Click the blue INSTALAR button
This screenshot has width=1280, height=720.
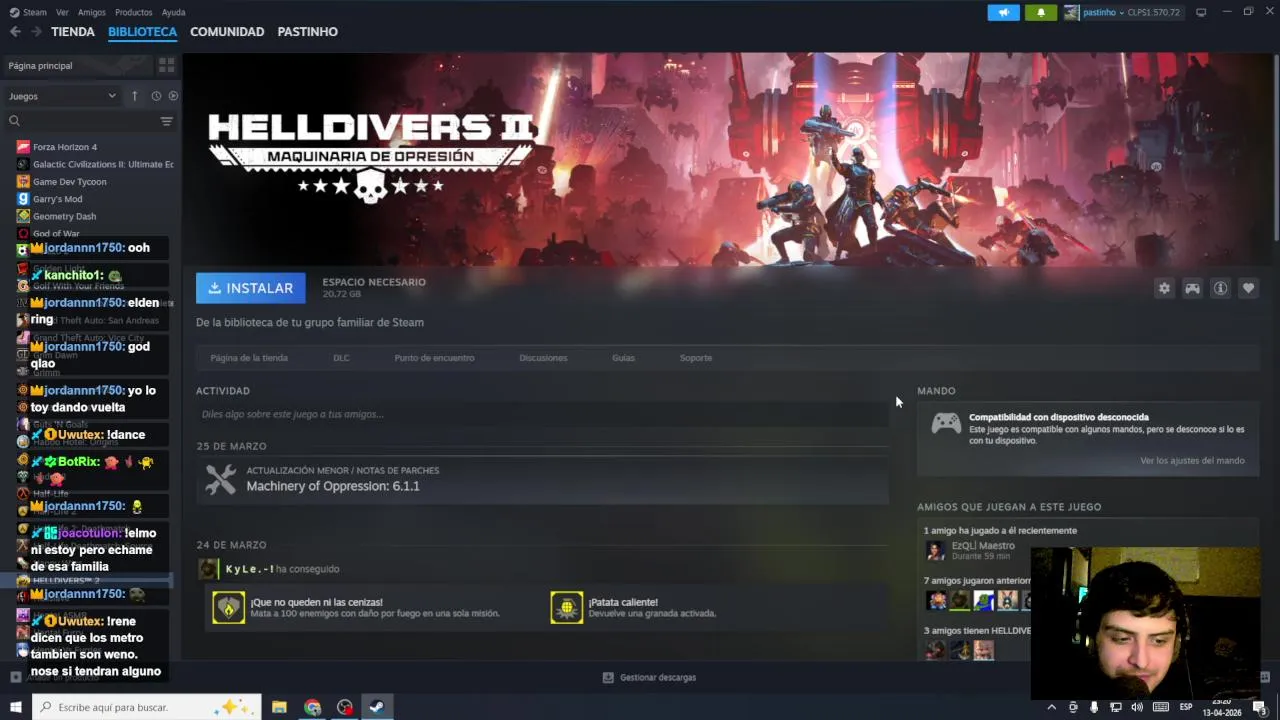[x=251, y=288]
